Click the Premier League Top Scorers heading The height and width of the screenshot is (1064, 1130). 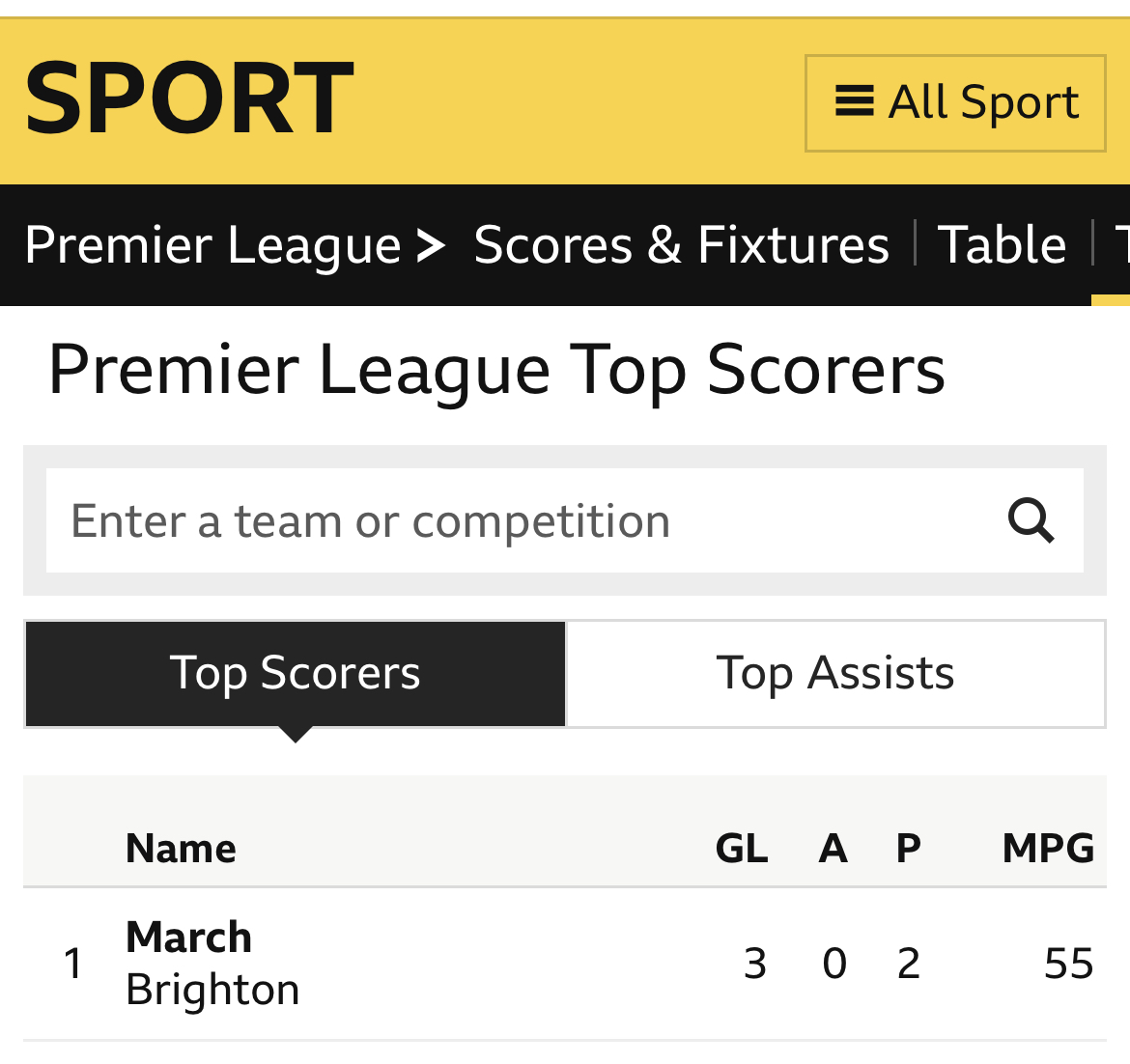tap(496, 372)
